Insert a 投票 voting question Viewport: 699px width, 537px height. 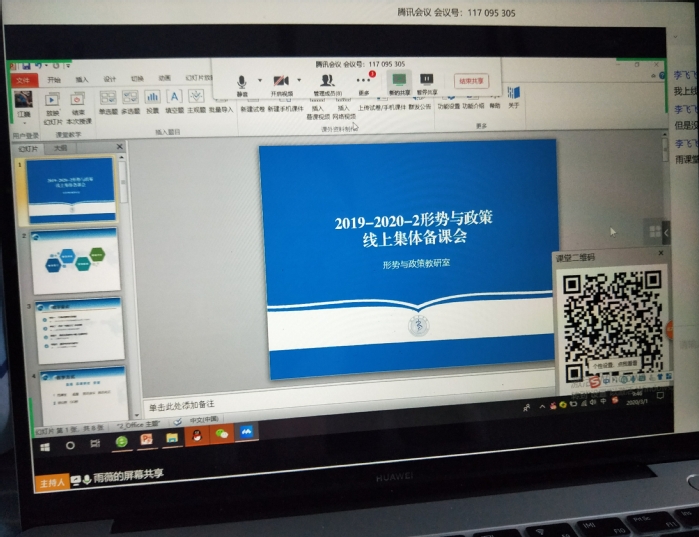152,98
